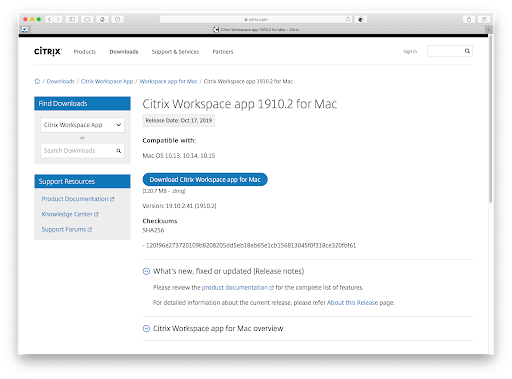Reload the page via address bar icon
512x379 pixels.
coord(348,19)
